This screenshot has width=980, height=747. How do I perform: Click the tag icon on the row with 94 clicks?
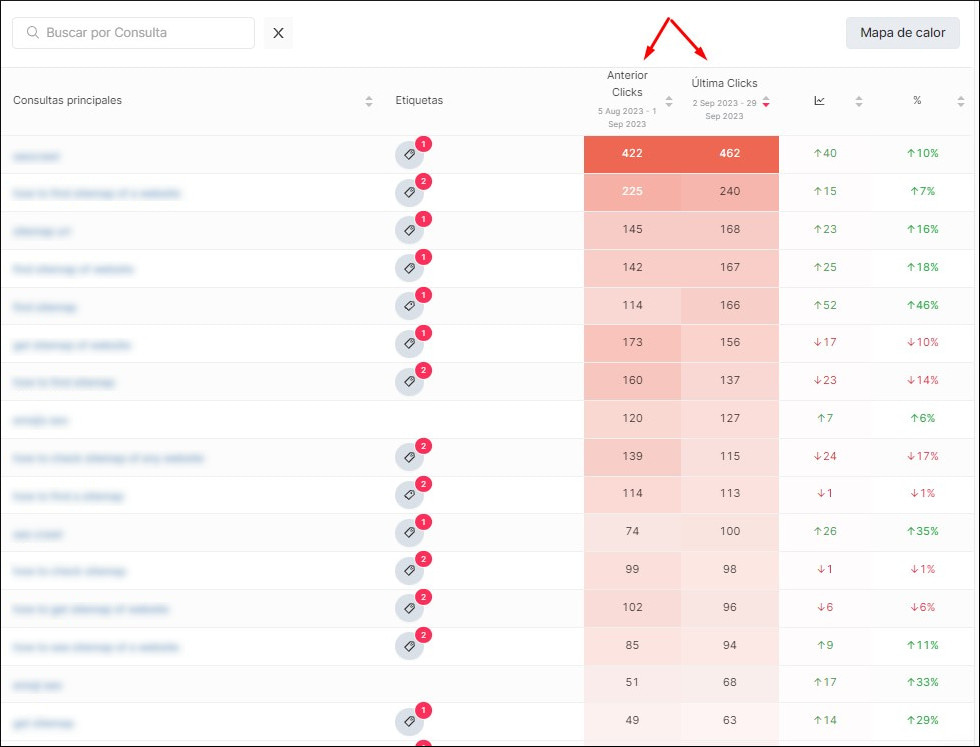pyautogui.click(x=410, y=647)
